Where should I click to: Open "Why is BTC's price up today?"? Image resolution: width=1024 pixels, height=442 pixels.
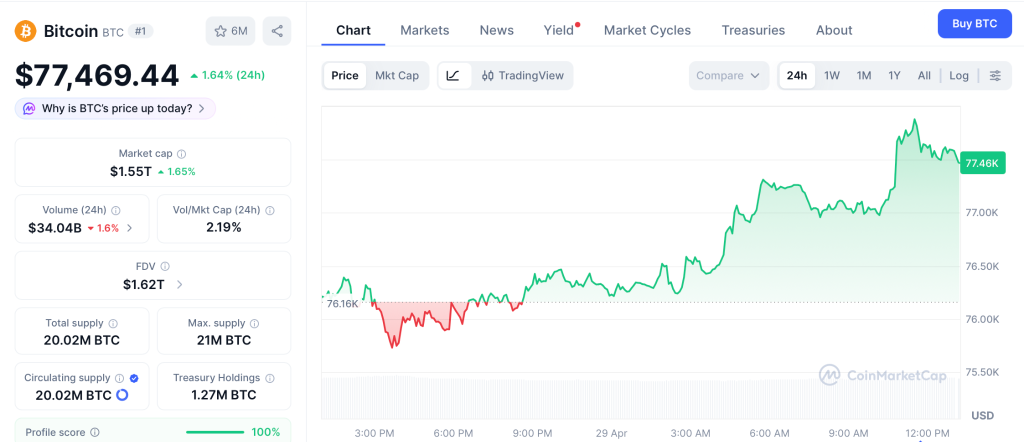coord(115,108)
